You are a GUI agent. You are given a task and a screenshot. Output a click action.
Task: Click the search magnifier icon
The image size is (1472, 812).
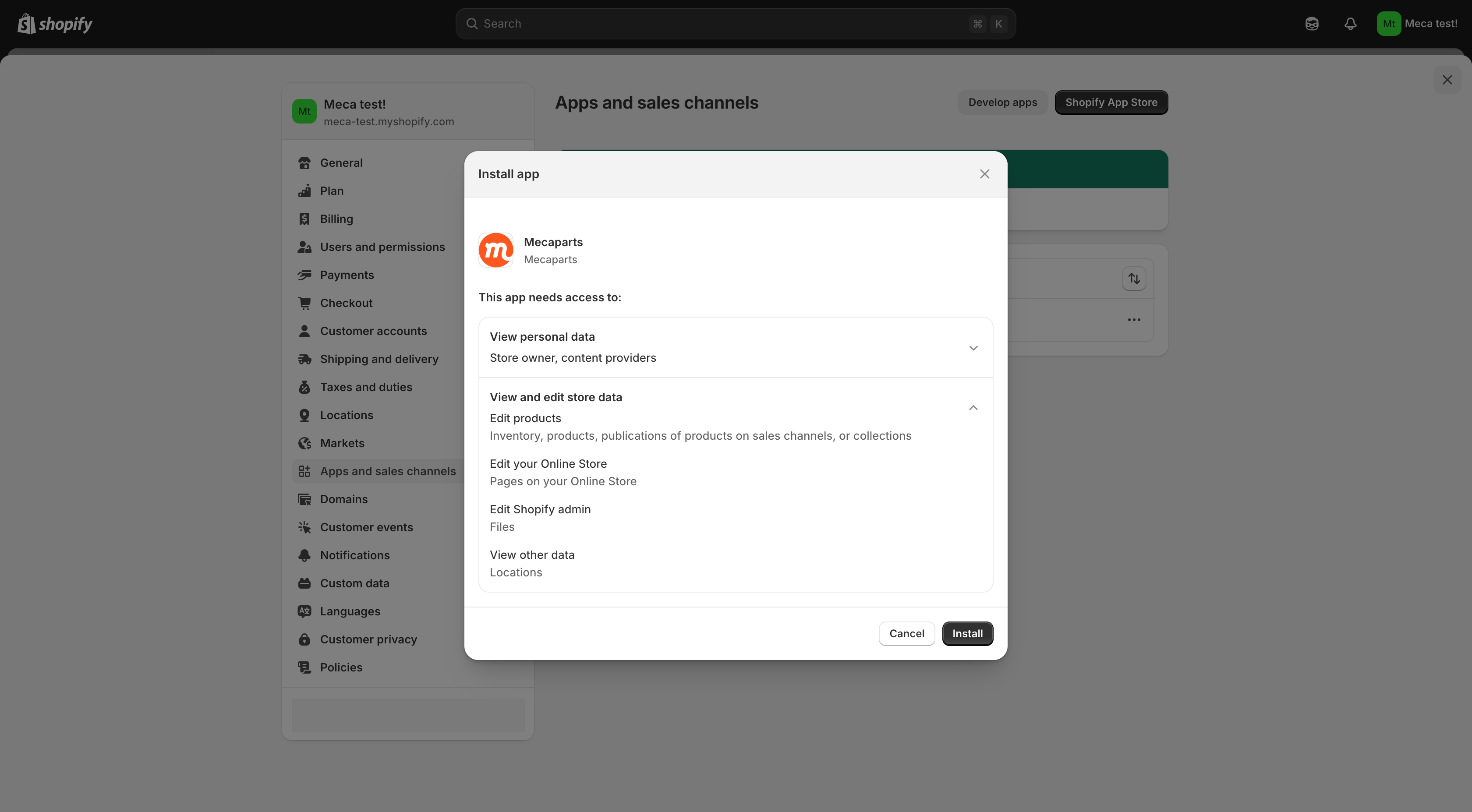coord(472,23)
